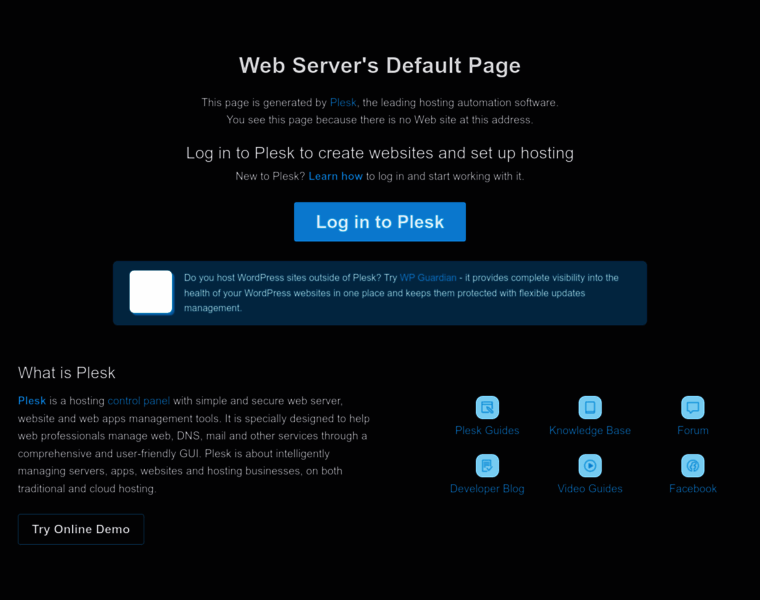
Task: Open the Knowledge Base text link
Action: [x=590, y=430]
